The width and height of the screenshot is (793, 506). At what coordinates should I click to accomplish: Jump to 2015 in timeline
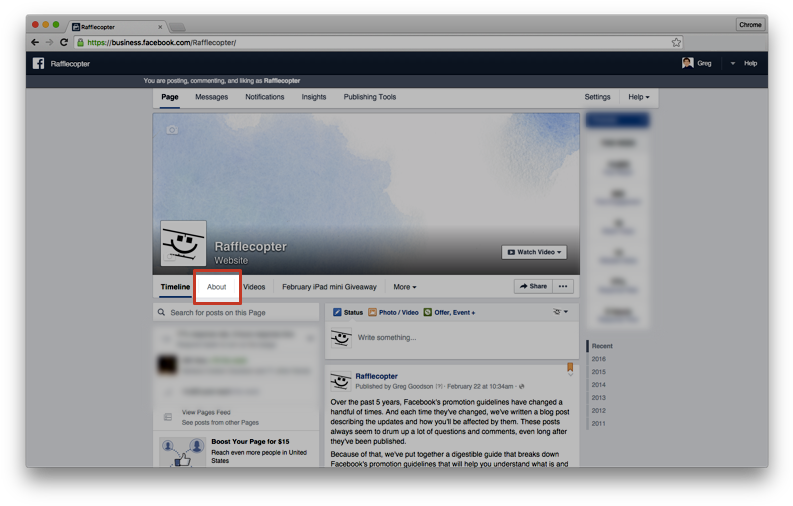[x=598, y=372]
